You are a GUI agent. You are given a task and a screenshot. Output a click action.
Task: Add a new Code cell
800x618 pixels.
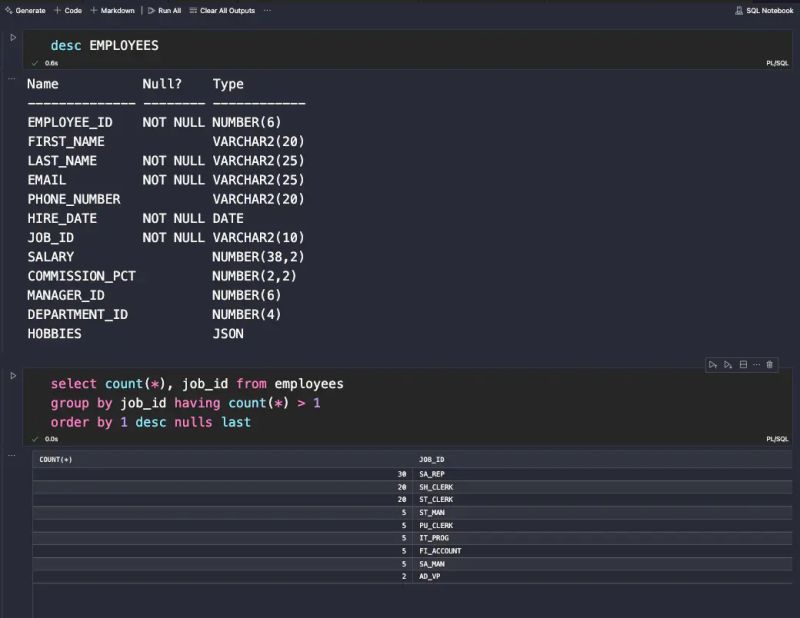(70, 10)
